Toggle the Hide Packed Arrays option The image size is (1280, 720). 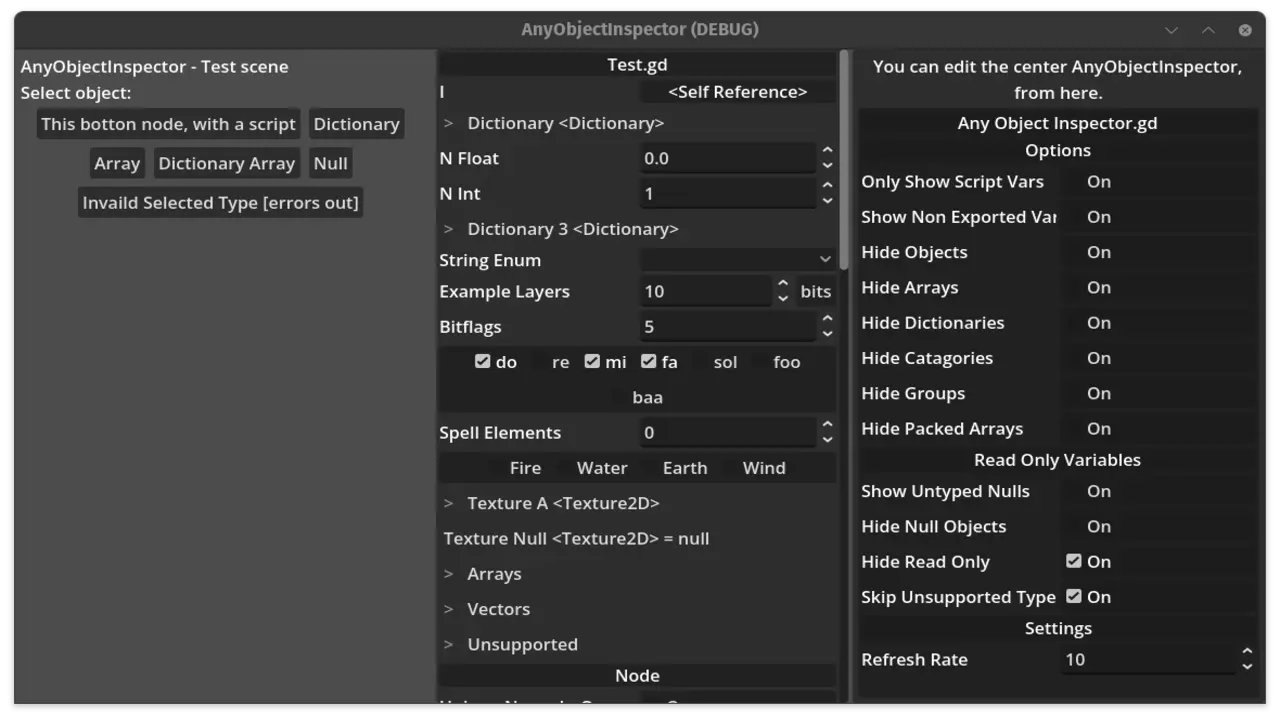[1157, 429]
